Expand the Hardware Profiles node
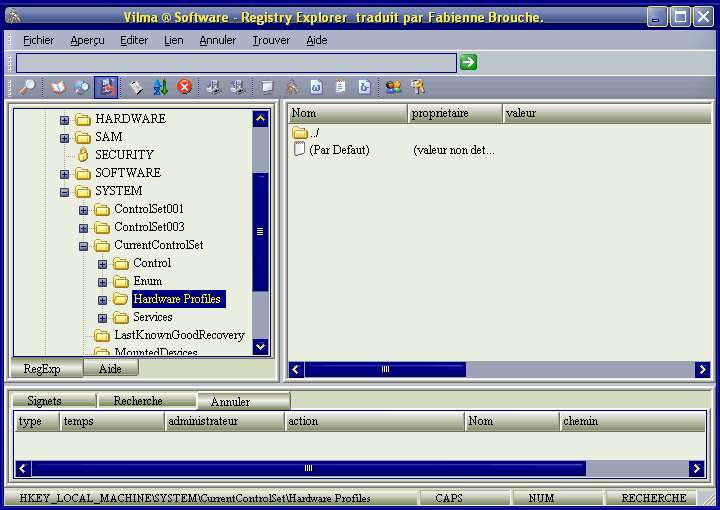Screen dimensions: 720x510 coord(102,300)
